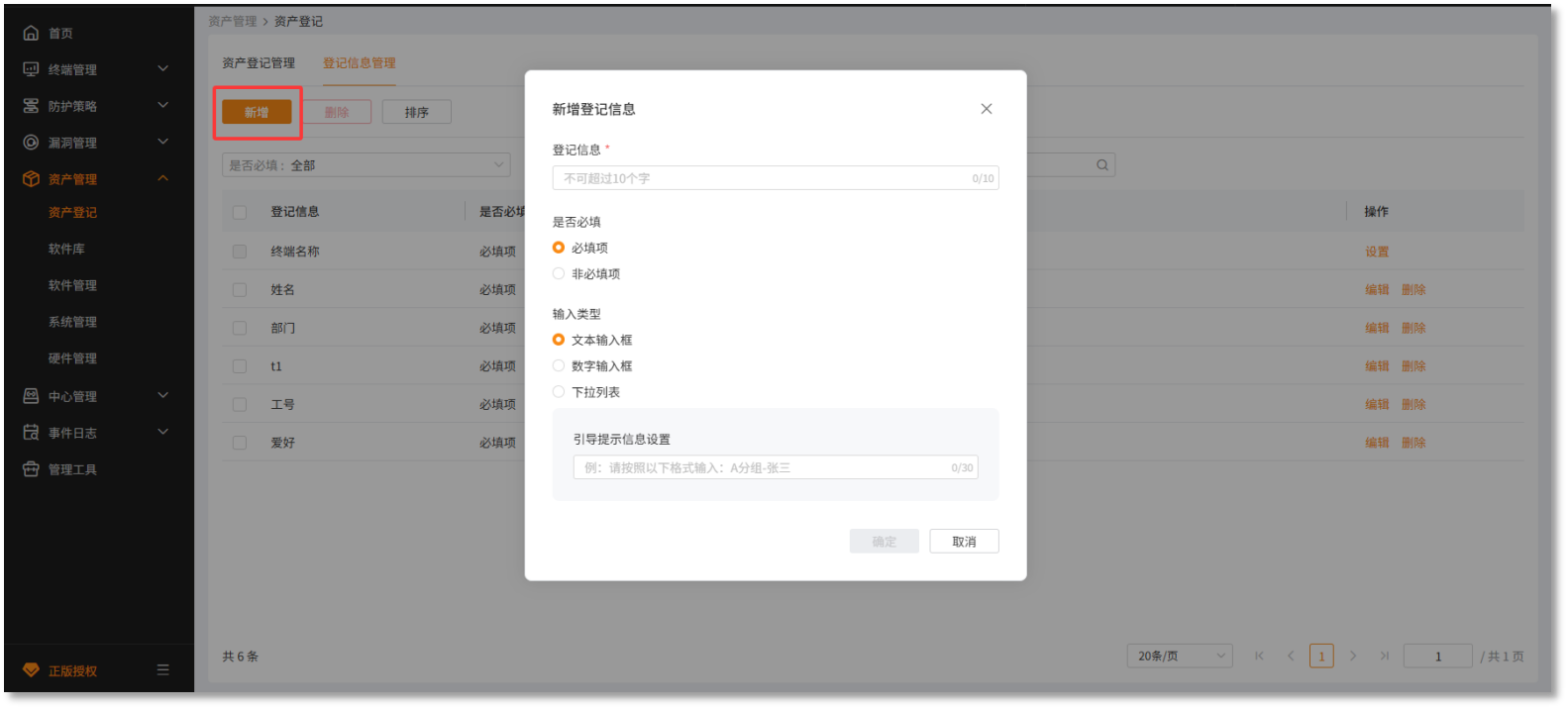Click 编辑 link in 工号 row

click(1377, 404)
